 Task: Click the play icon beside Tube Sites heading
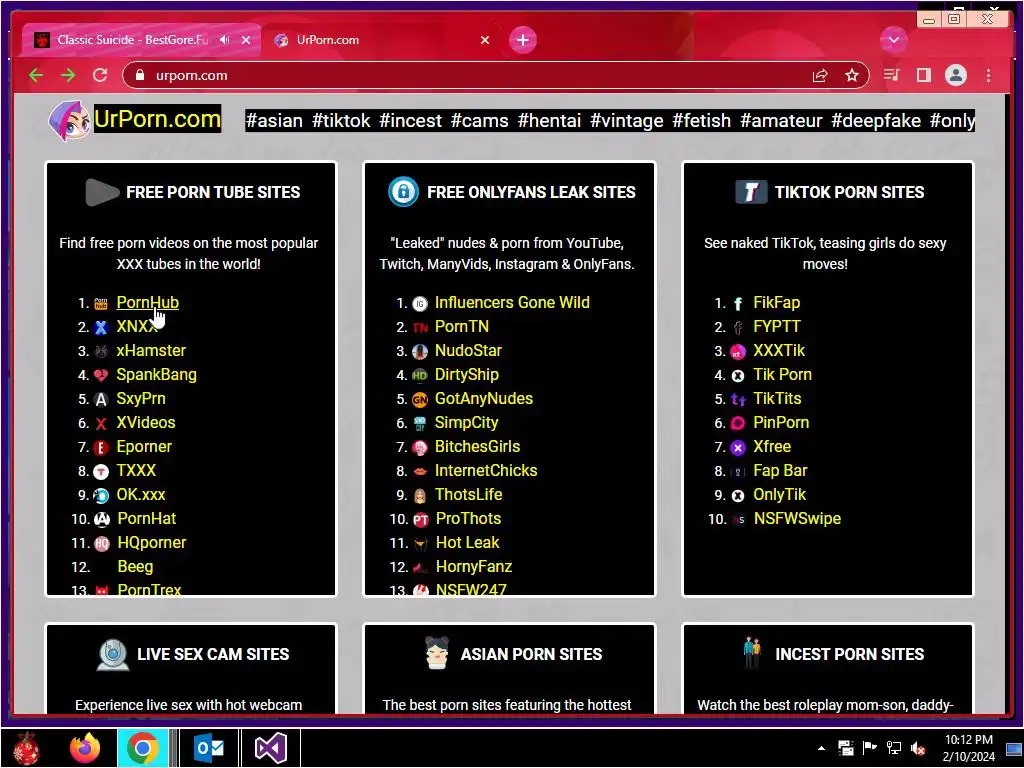tap(101, 192)
